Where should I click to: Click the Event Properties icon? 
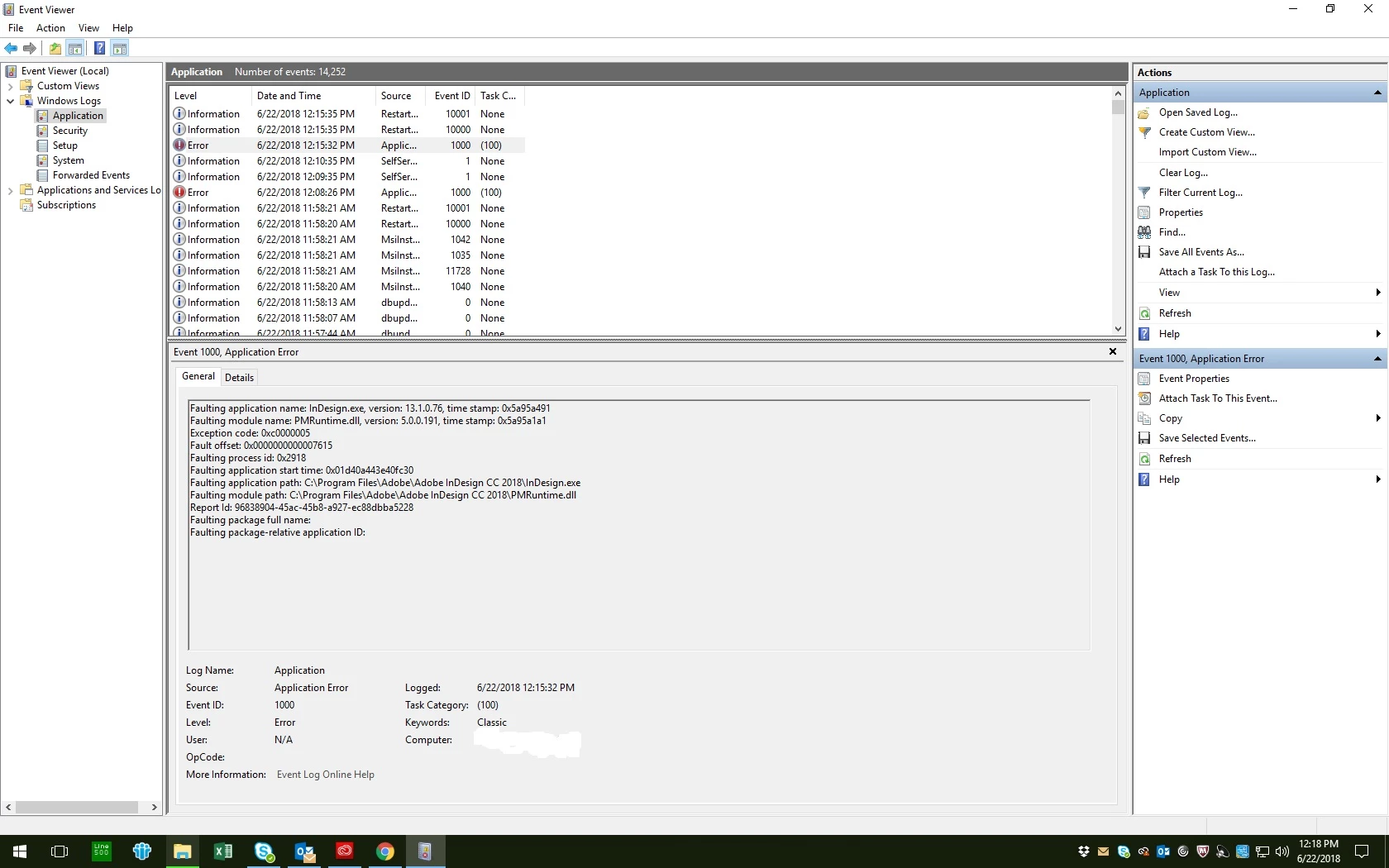(x=1144, y=379)
